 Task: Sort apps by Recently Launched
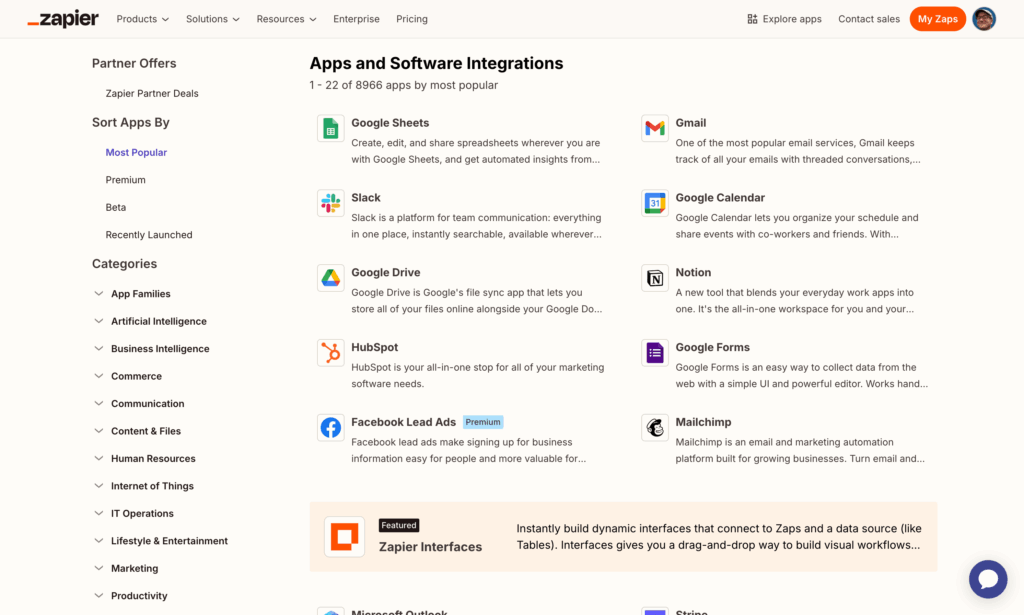pyautogui.click(x=149, y=234)
